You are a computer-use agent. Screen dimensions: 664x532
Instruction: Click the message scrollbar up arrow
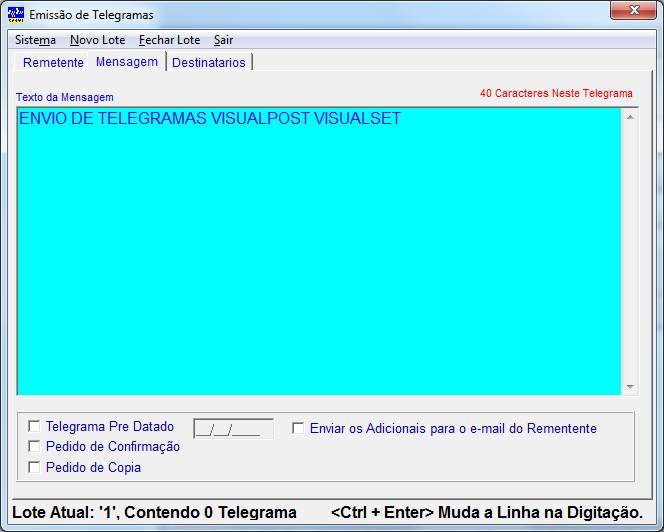point(630,117)
